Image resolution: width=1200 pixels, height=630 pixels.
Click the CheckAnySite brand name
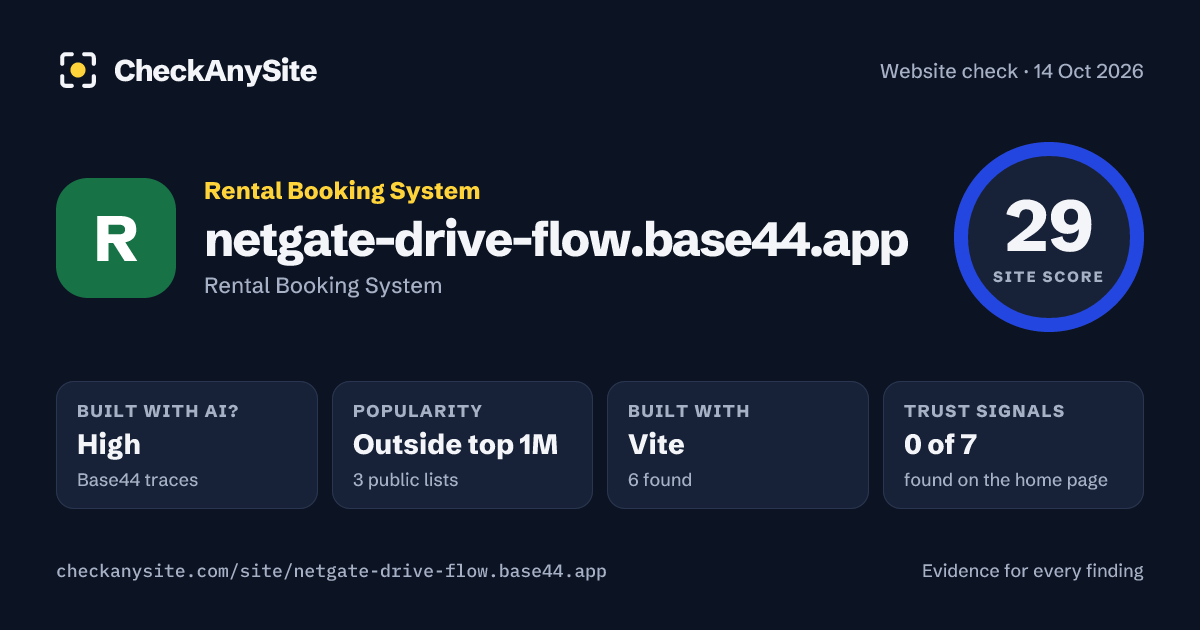pyautogui.click(x=215, y=71)
